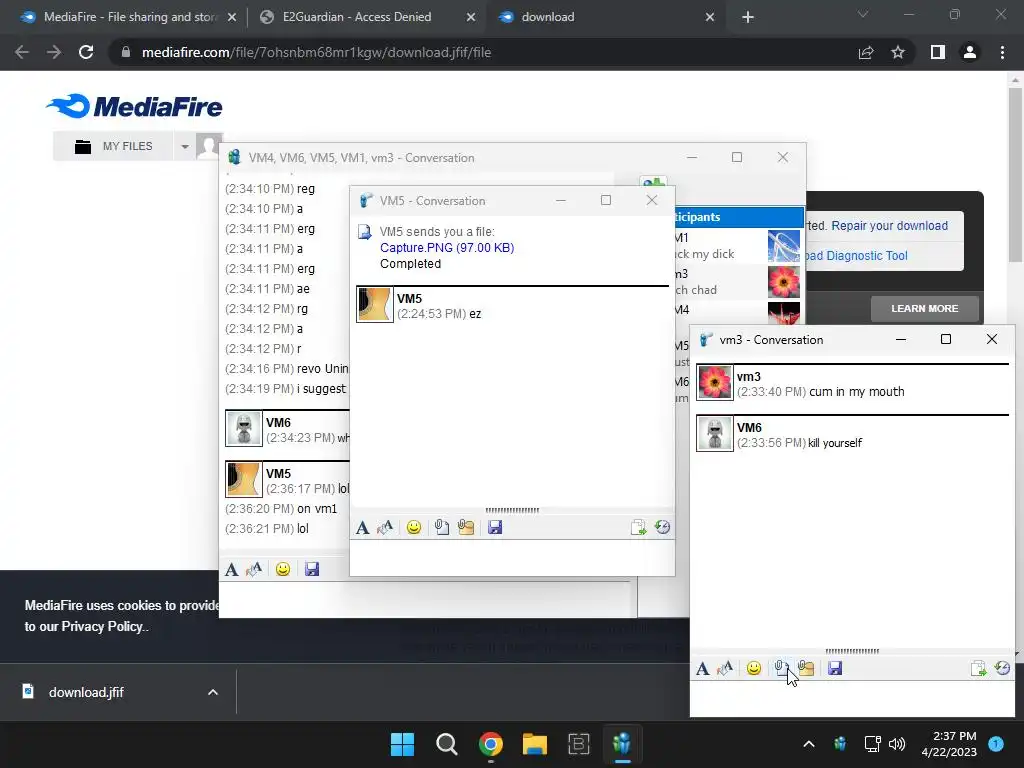This screenshot has height=768, width=1024.
Task: Open the MediaFire logo home link
Action: point(135,106)
